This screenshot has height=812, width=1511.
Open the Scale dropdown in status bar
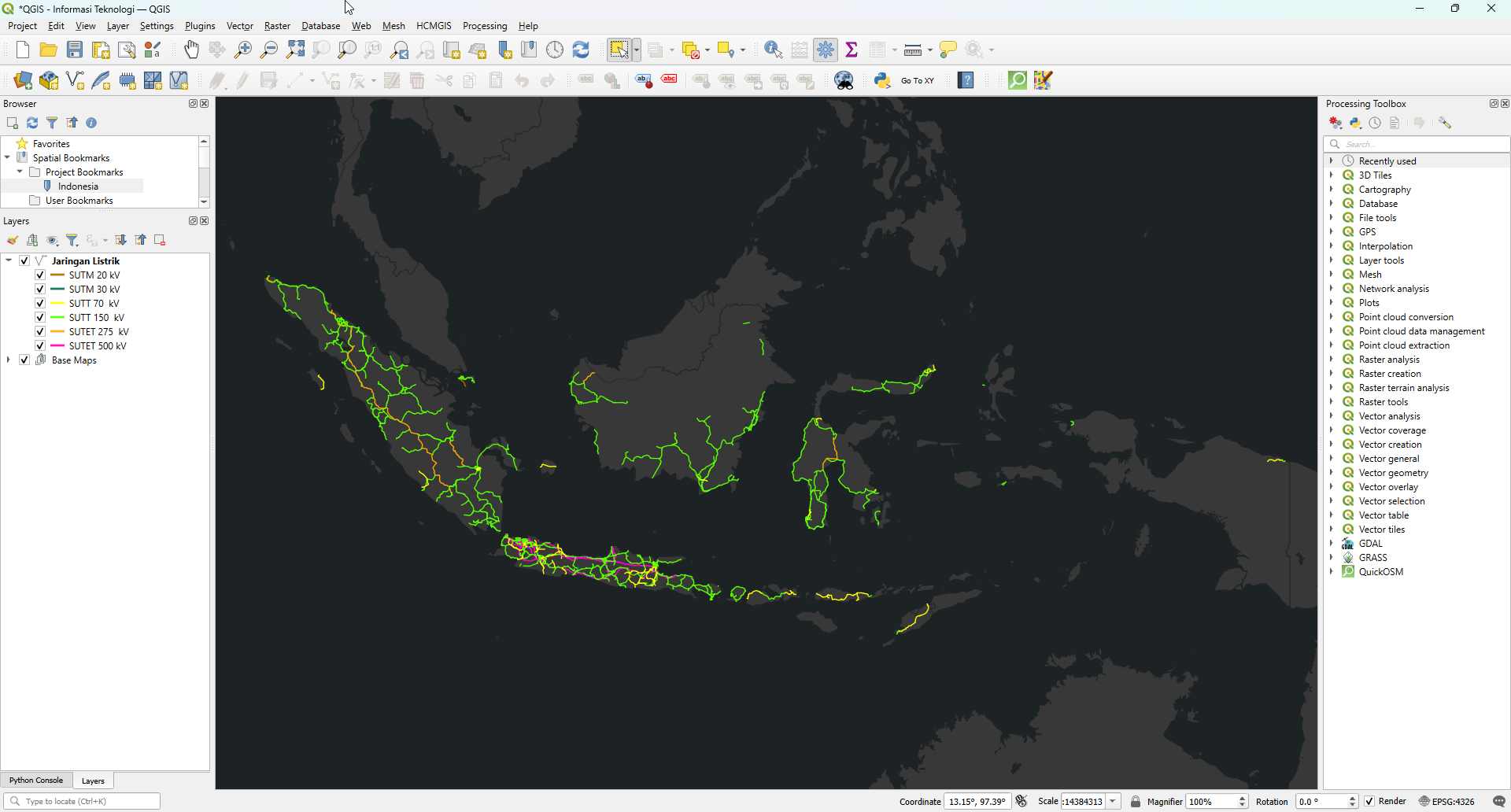pyautogui.click(x=1113, y=801)
